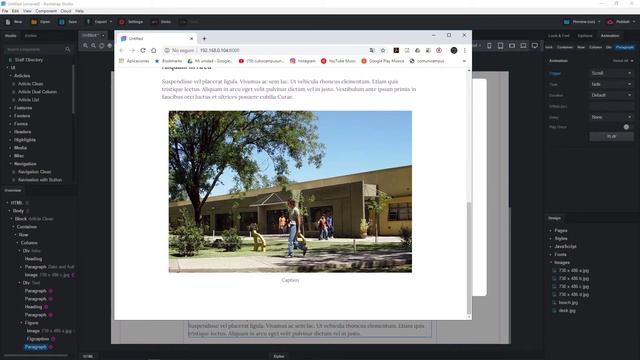Click the Undo toolbar icon
Image resolution: width=640 pixels, height=360 pixels.
[x=154, y=22]
